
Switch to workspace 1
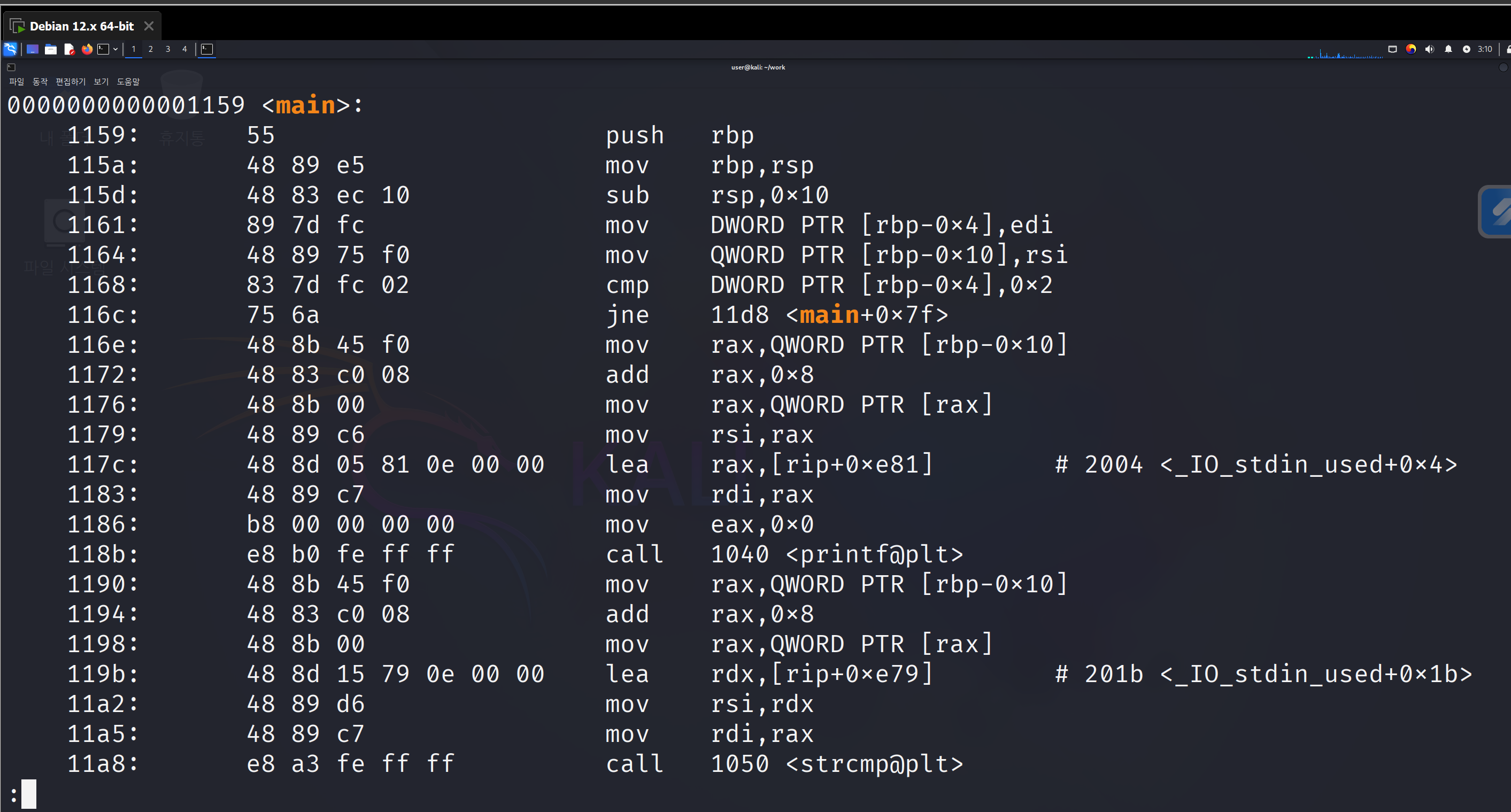(x=134, y=49)
